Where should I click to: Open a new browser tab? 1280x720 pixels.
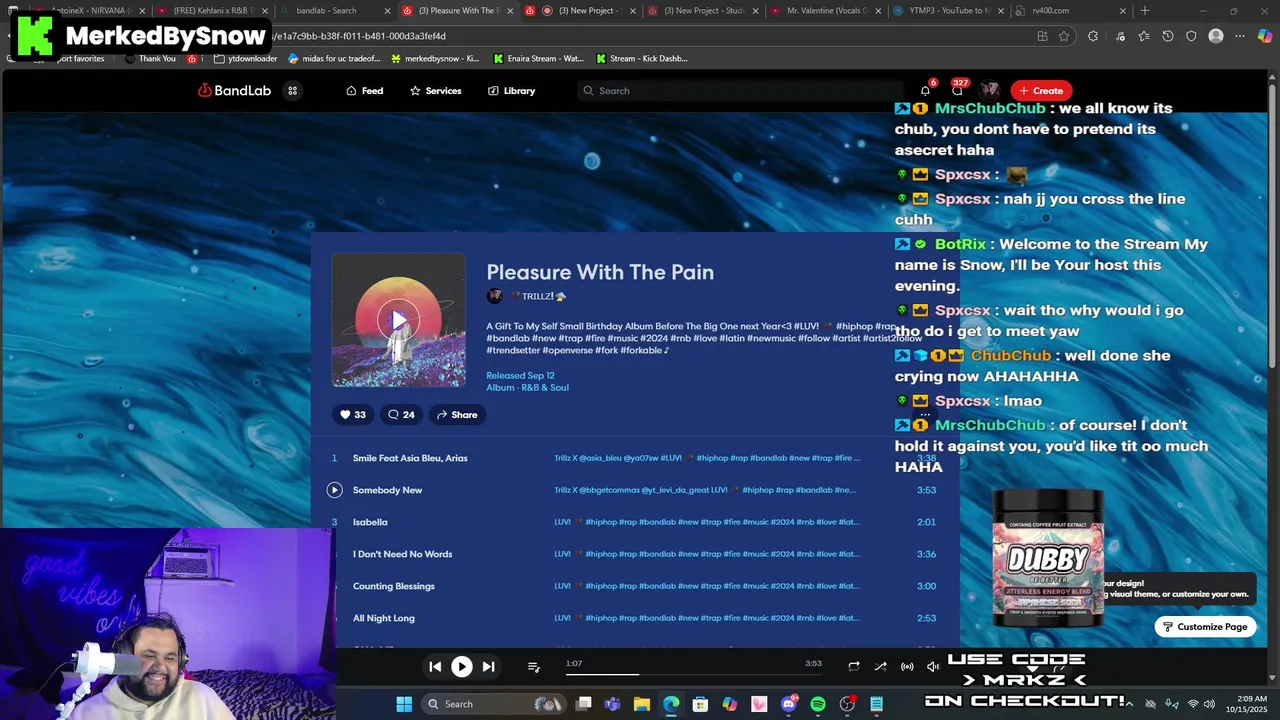click(1145, 11)
